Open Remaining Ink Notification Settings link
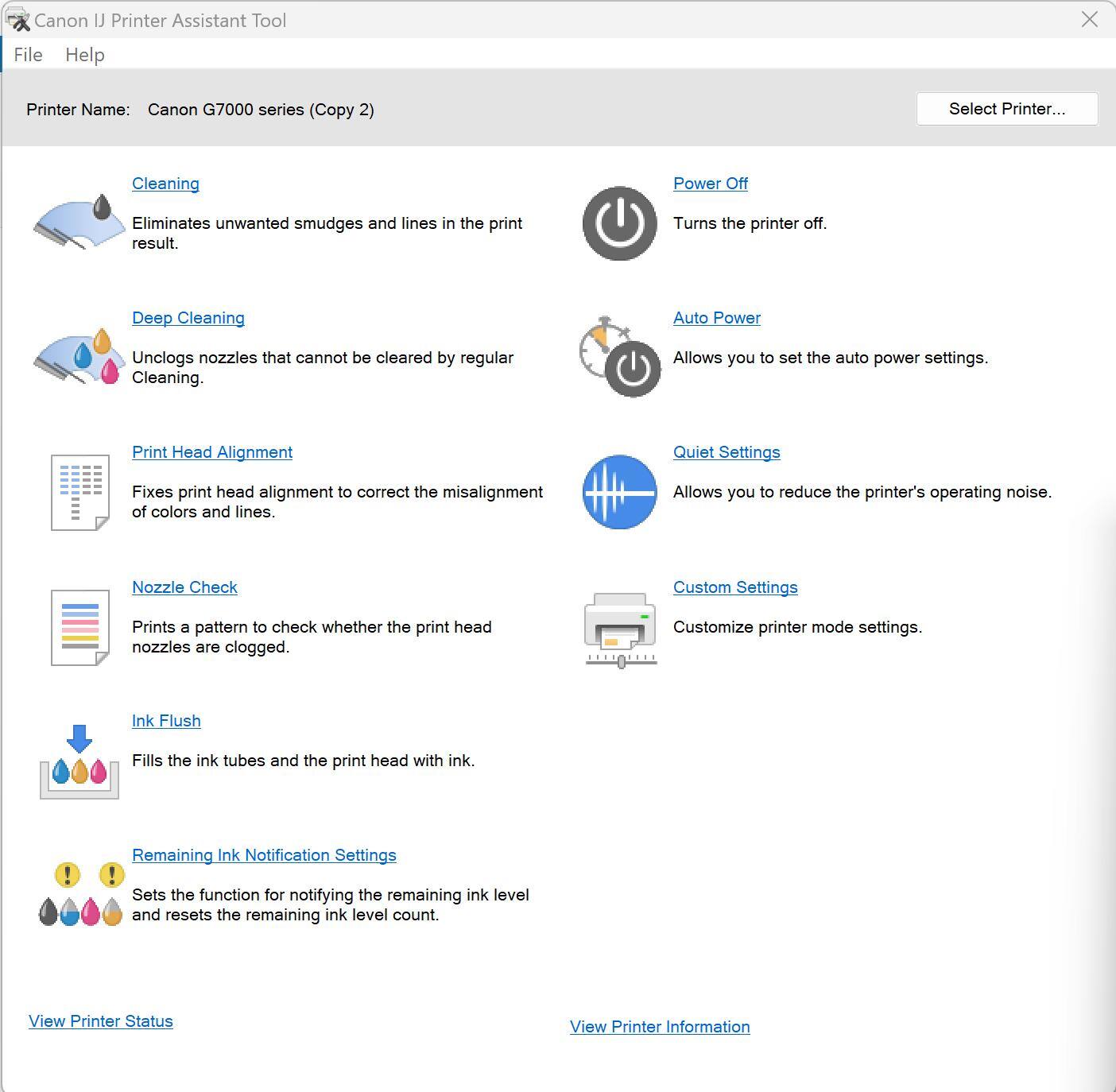 pos(264,855)
